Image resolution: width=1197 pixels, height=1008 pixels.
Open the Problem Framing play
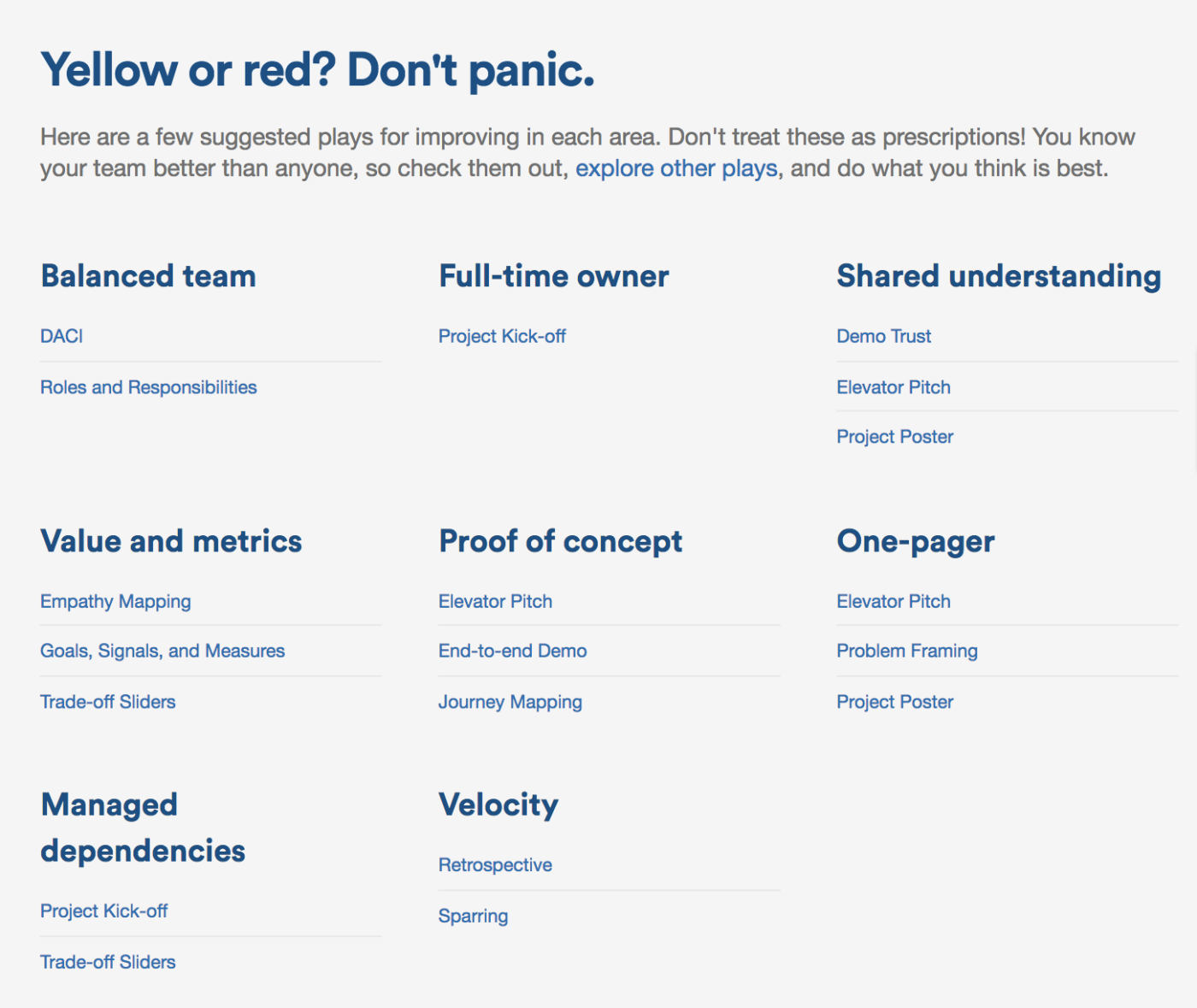[x=906, y=651]
